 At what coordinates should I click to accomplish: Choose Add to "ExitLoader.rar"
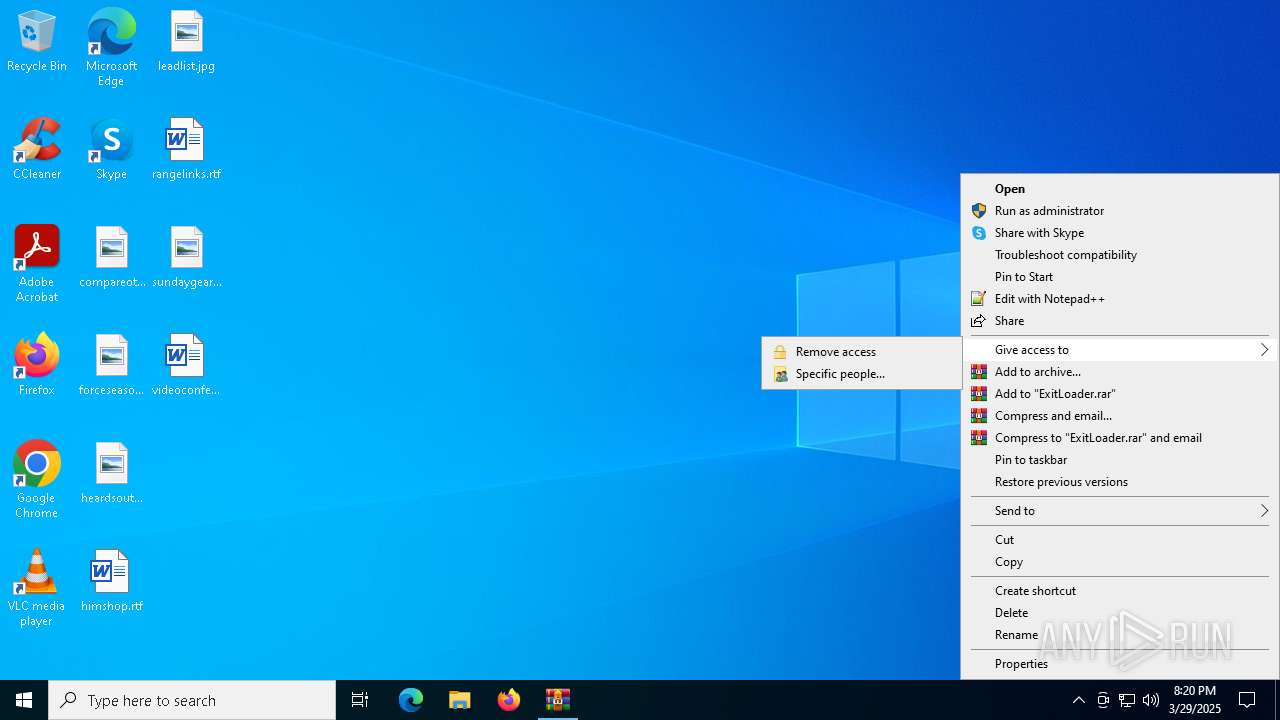tap(1119, 394)
